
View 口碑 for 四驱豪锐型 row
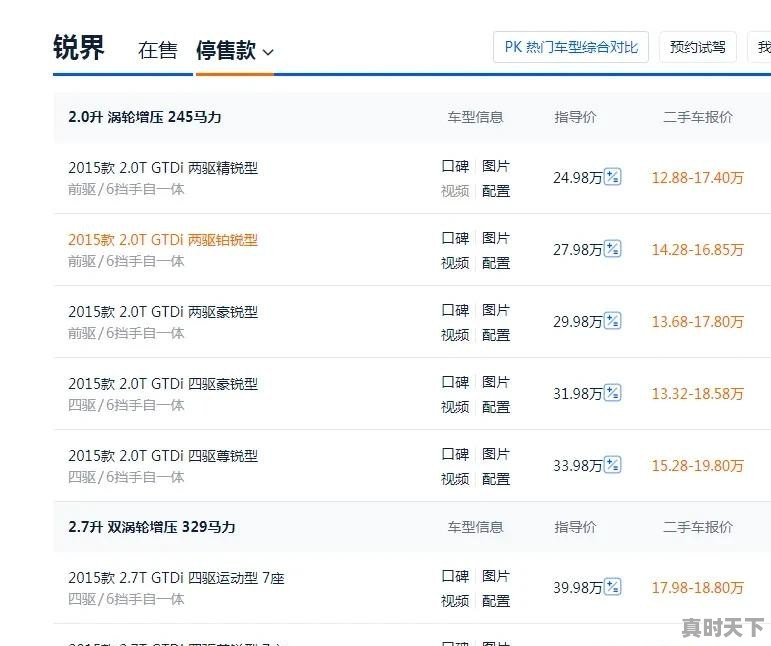coord(455,382)
